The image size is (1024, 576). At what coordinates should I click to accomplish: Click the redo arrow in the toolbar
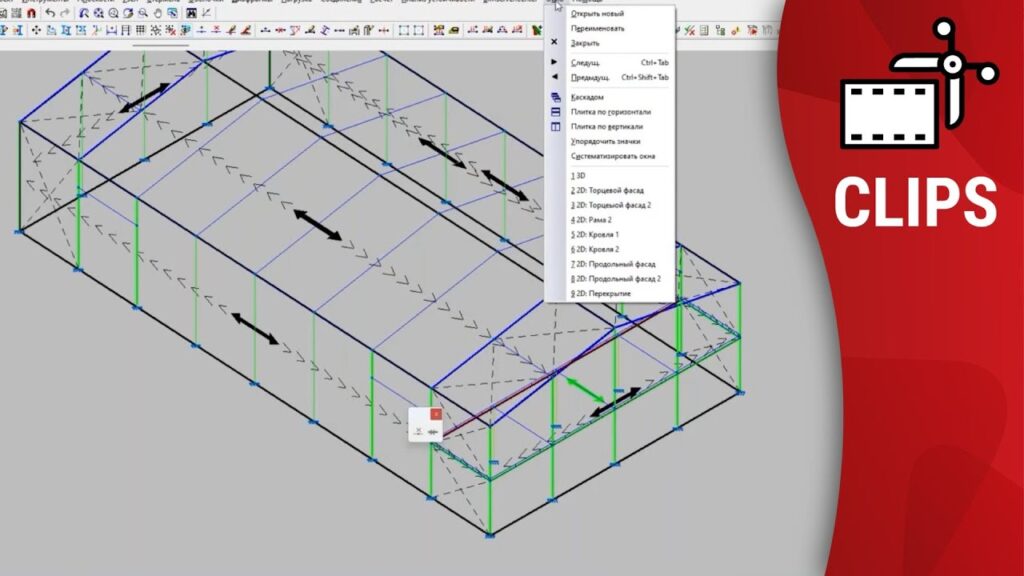tap(65, 13)
